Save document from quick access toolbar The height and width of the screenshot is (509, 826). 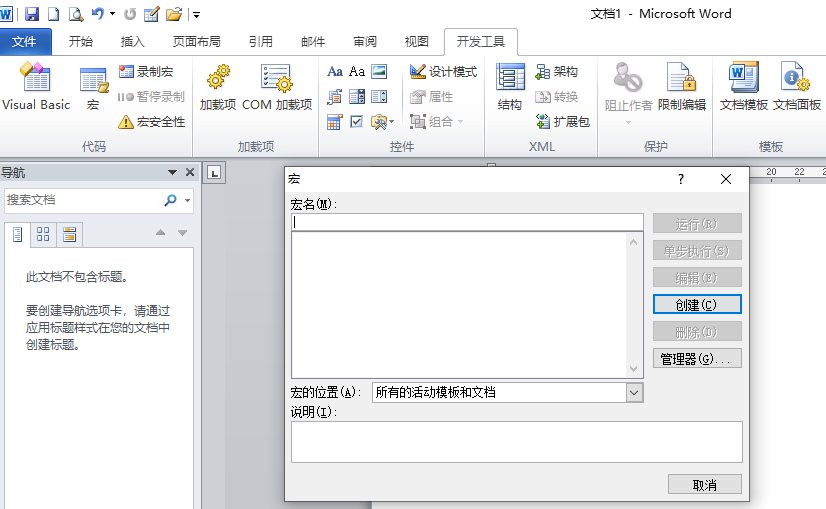pyautogui.click(x=32, y=14)
